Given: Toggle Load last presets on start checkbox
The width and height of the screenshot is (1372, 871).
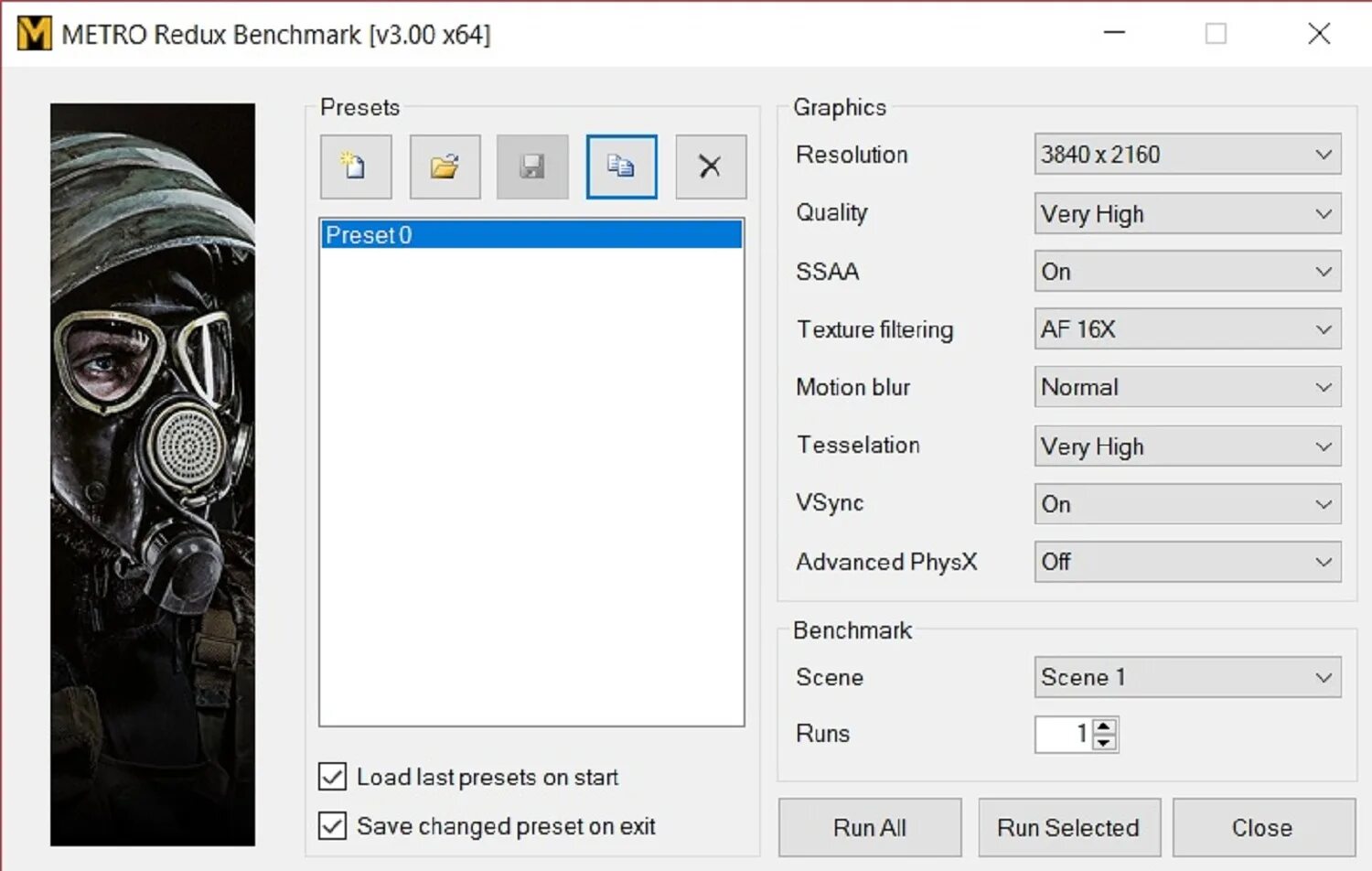Looking at the screenshot, I should (x=333, y=777).
